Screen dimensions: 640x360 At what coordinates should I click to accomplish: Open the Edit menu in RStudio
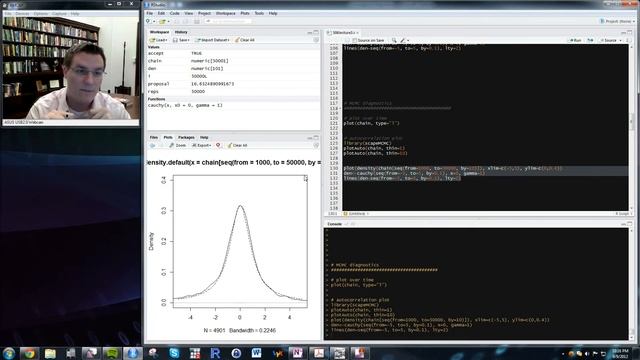pos(161,13)
